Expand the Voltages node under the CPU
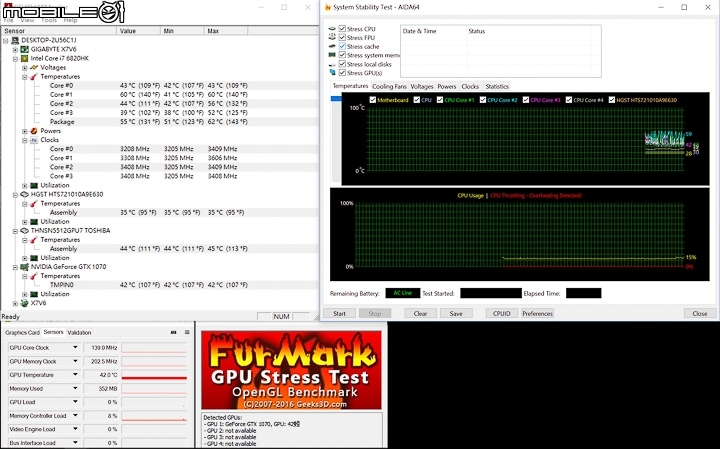 (24, 68)
